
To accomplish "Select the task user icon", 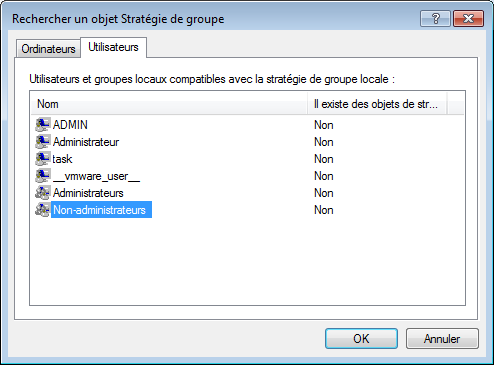I will pos(43,159).
